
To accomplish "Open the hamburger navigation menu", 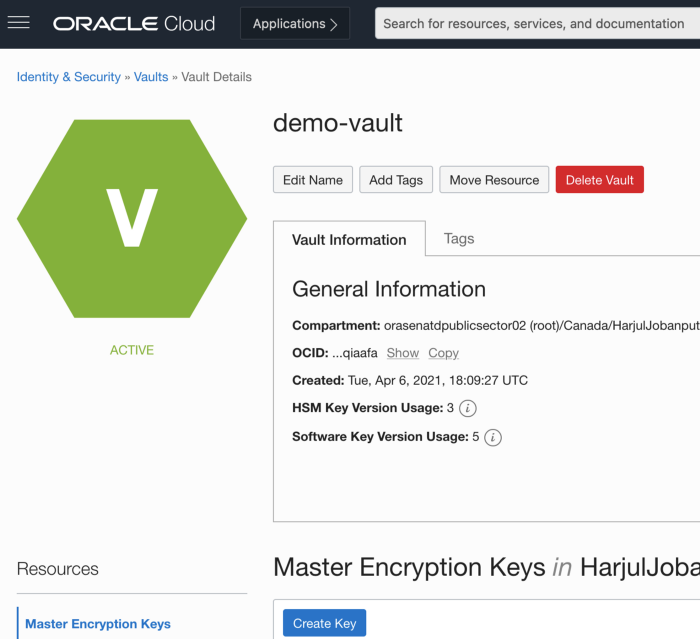I will coord(18,23).
